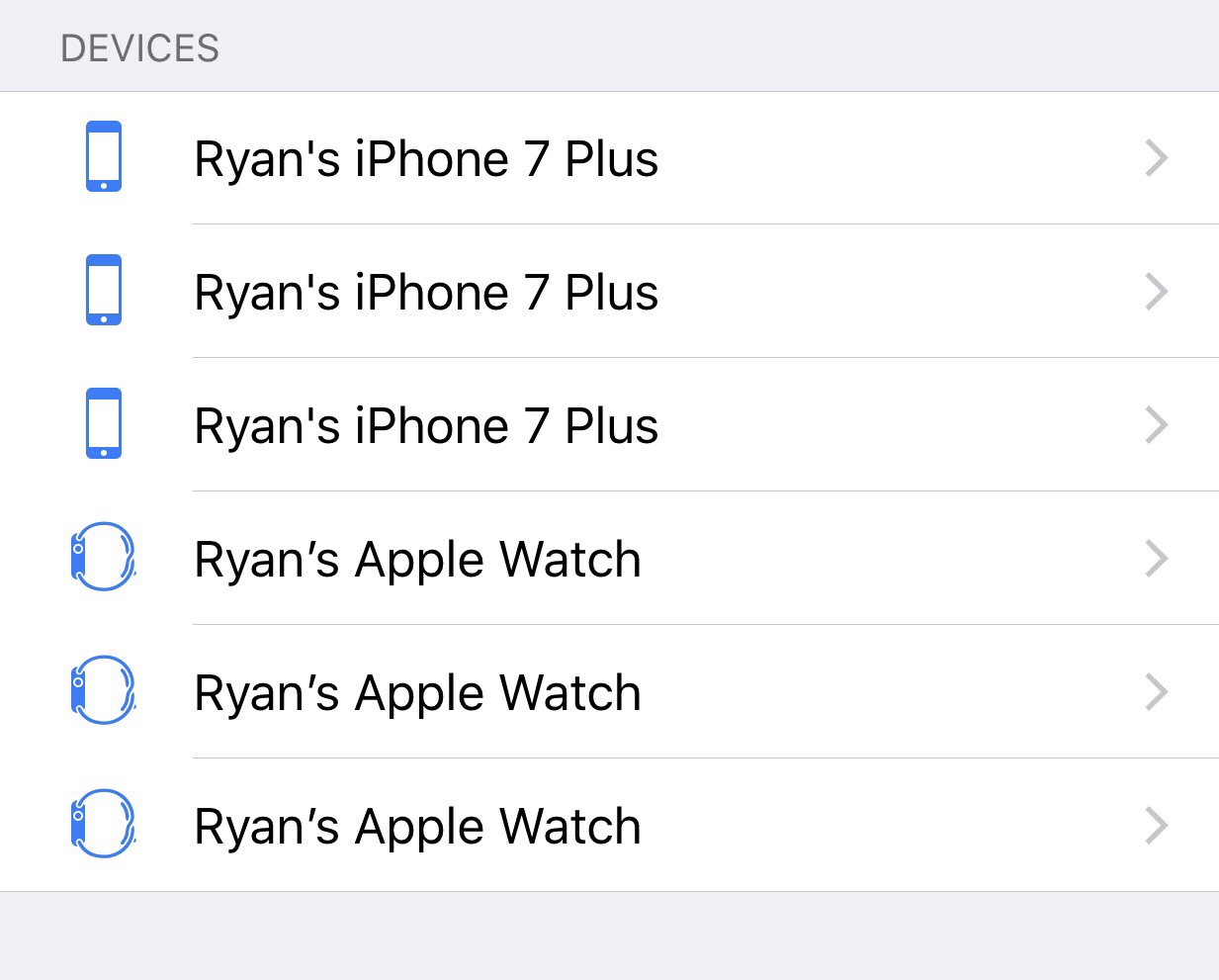Expand first iPhone 7 Plus row chevron

click(x=1156, y=158)
